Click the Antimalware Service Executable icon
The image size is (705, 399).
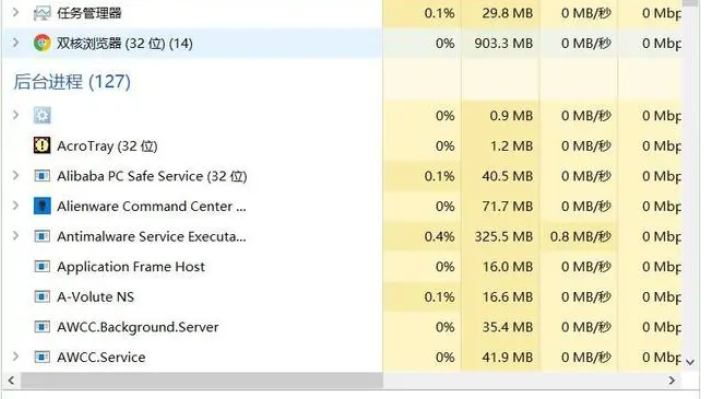pos(42,236)
